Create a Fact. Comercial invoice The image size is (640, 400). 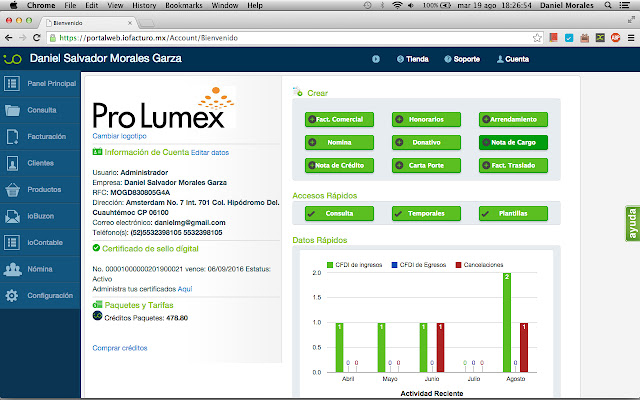pos(339,120)
